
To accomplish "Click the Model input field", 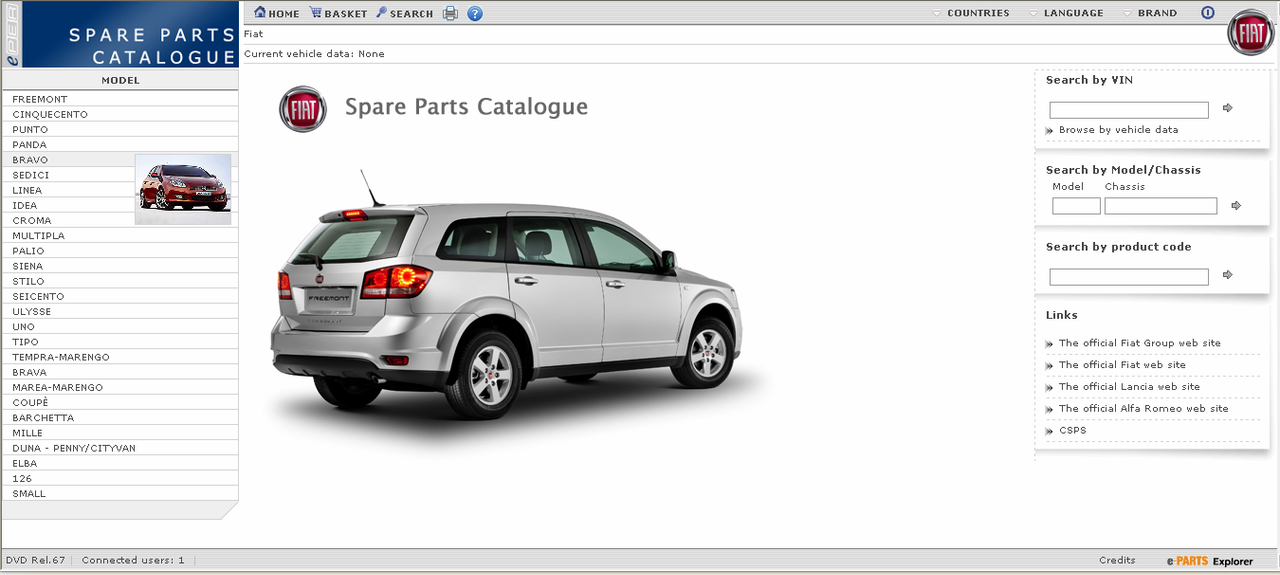I will (x=1076, y=206).
